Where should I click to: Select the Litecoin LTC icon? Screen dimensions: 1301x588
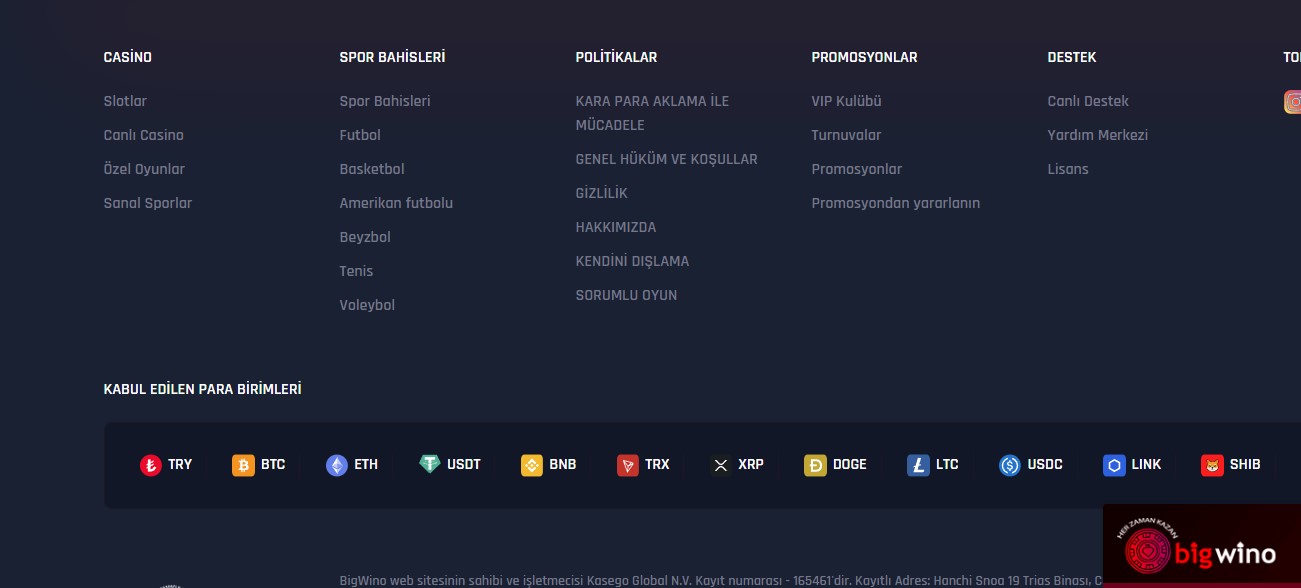click(x=918, y=465)
